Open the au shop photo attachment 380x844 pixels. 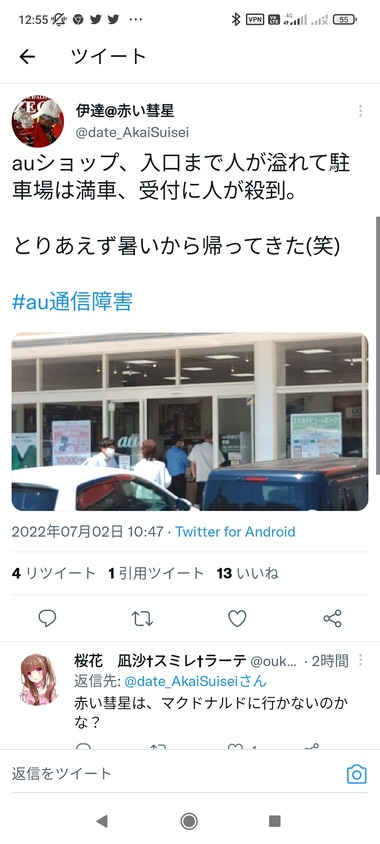point(190,421)
